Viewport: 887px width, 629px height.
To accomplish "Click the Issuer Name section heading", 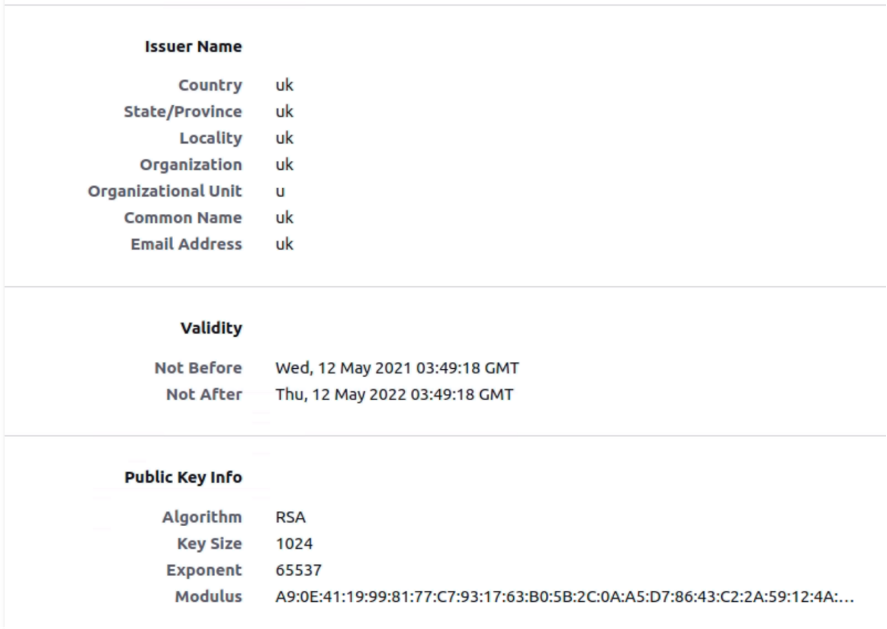I will [x=193, y=46].
